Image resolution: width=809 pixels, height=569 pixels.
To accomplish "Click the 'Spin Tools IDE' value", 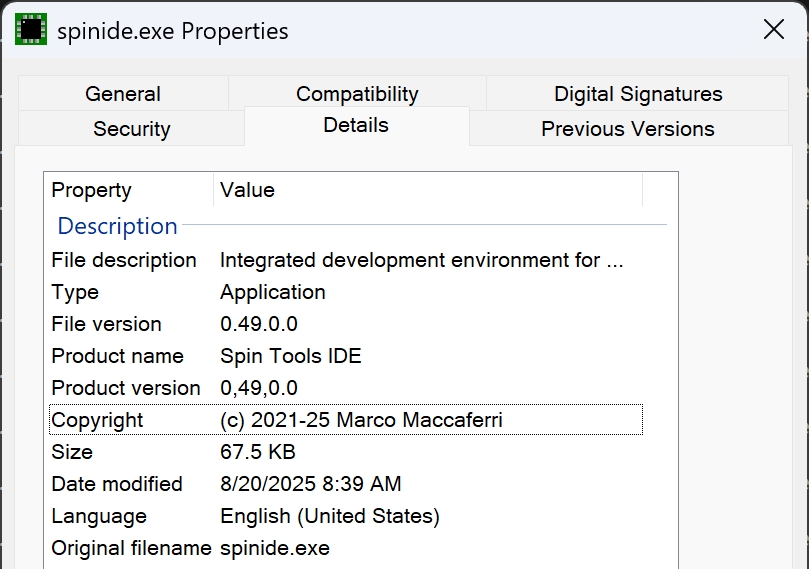I will click(290, 356).
